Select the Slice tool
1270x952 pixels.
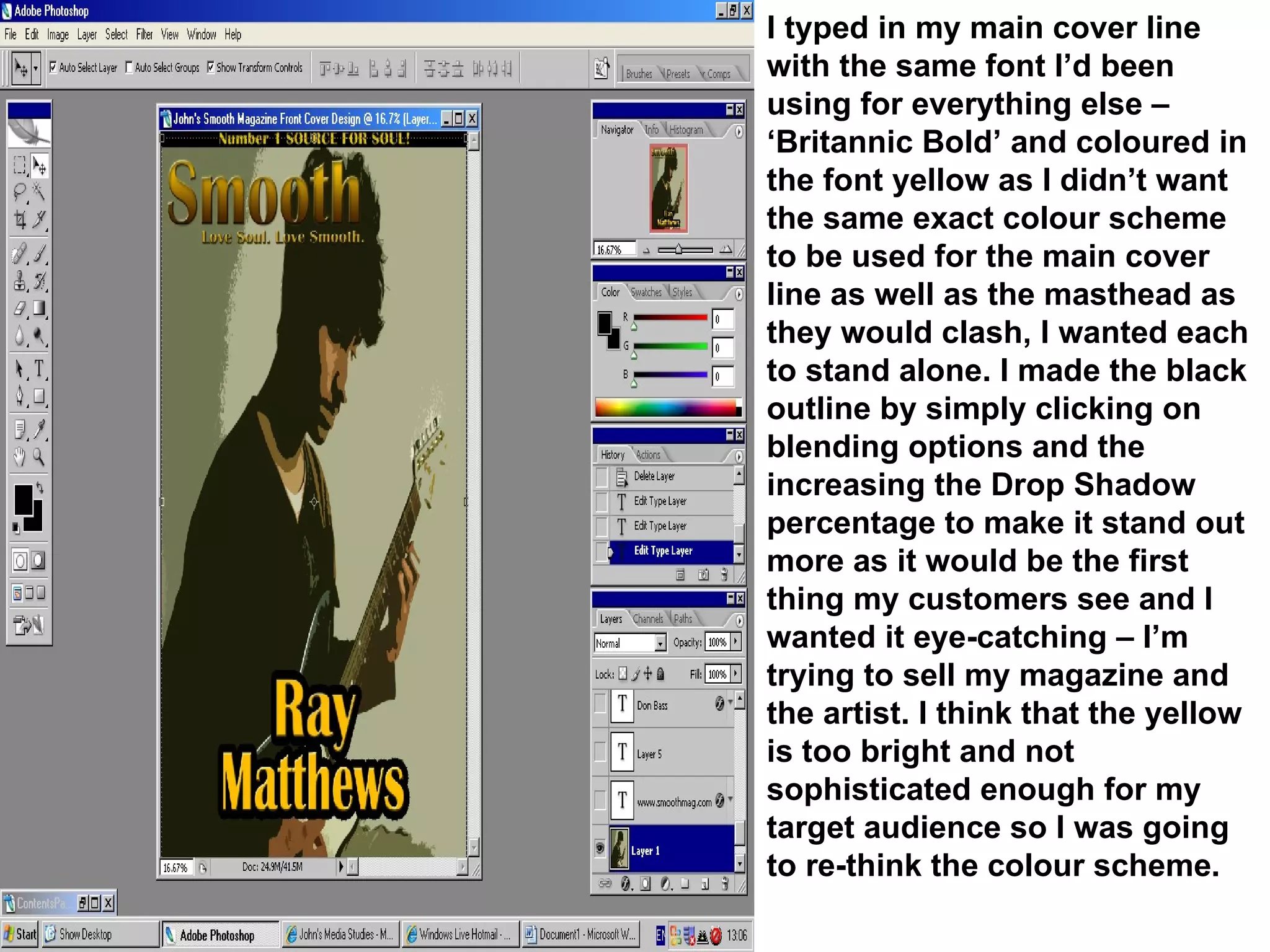click(x=39, y=219)
